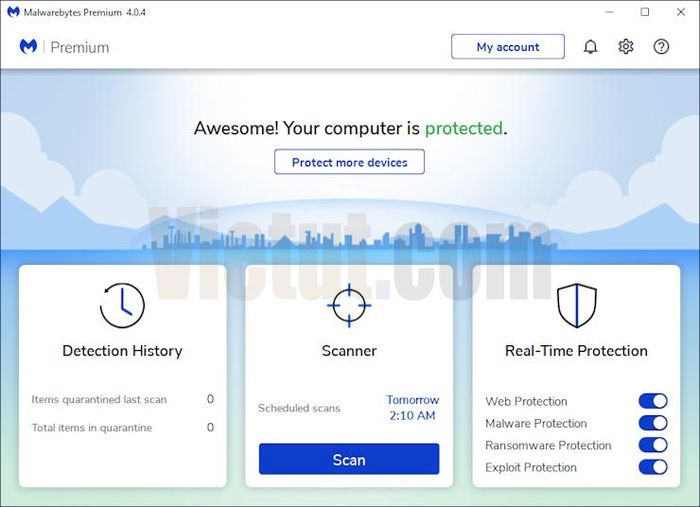The width and height of the screenshot is (700, 507).
Task: Click the Tomorrow 2:10 AM schedule
Action: 412,407
